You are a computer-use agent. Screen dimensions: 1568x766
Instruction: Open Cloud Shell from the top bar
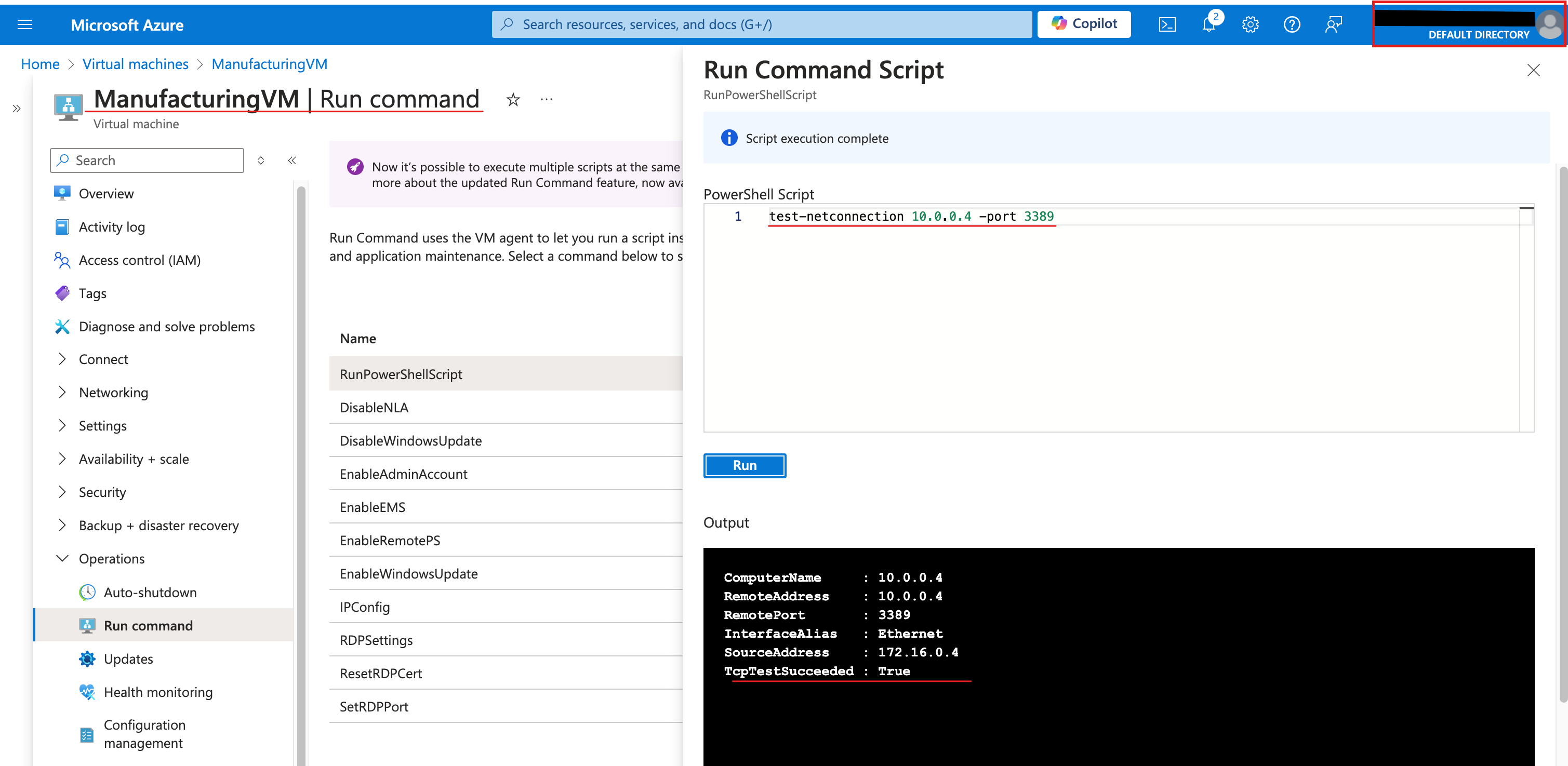[x=1167, y=24]
